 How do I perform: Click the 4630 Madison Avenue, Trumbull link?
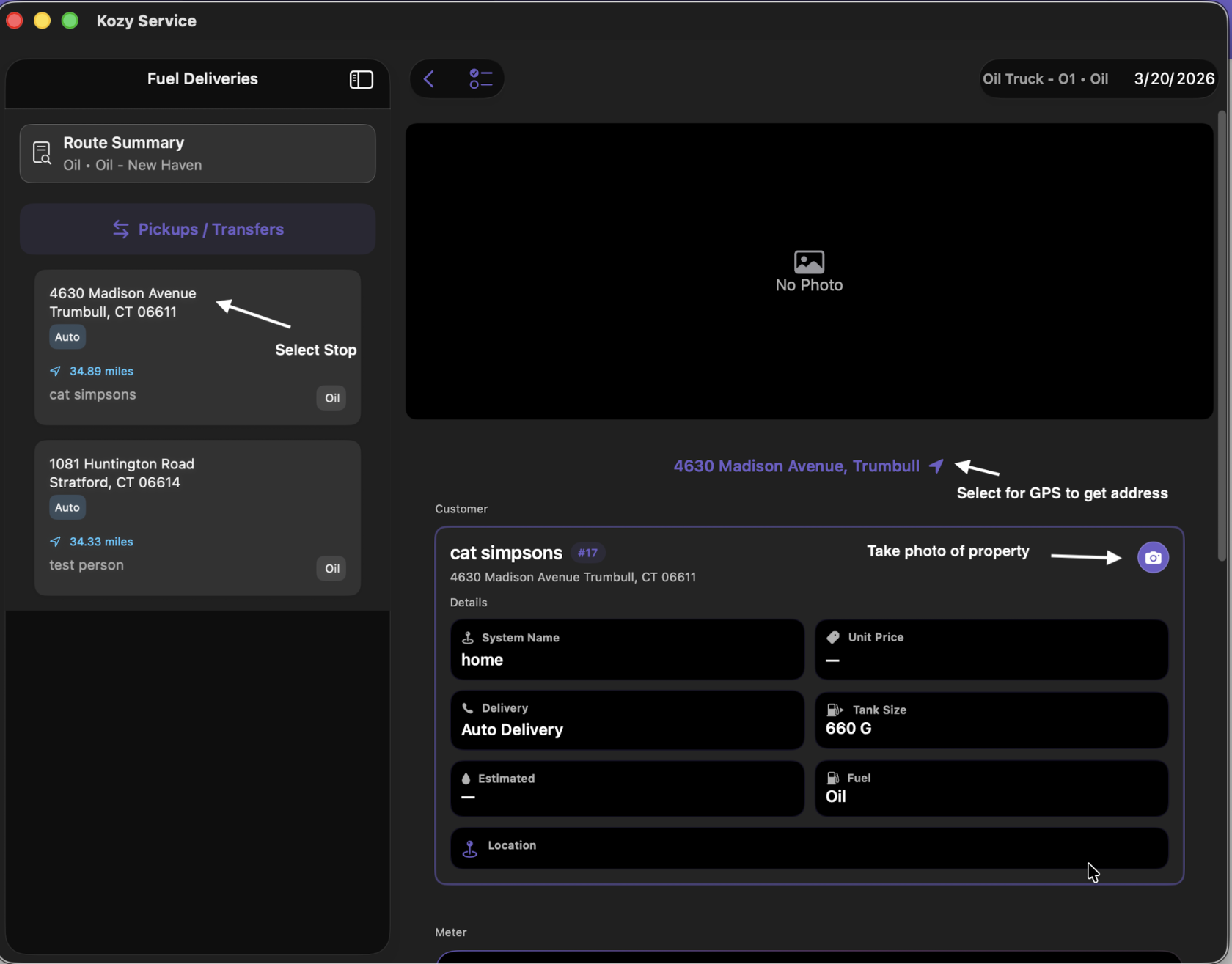796,466
